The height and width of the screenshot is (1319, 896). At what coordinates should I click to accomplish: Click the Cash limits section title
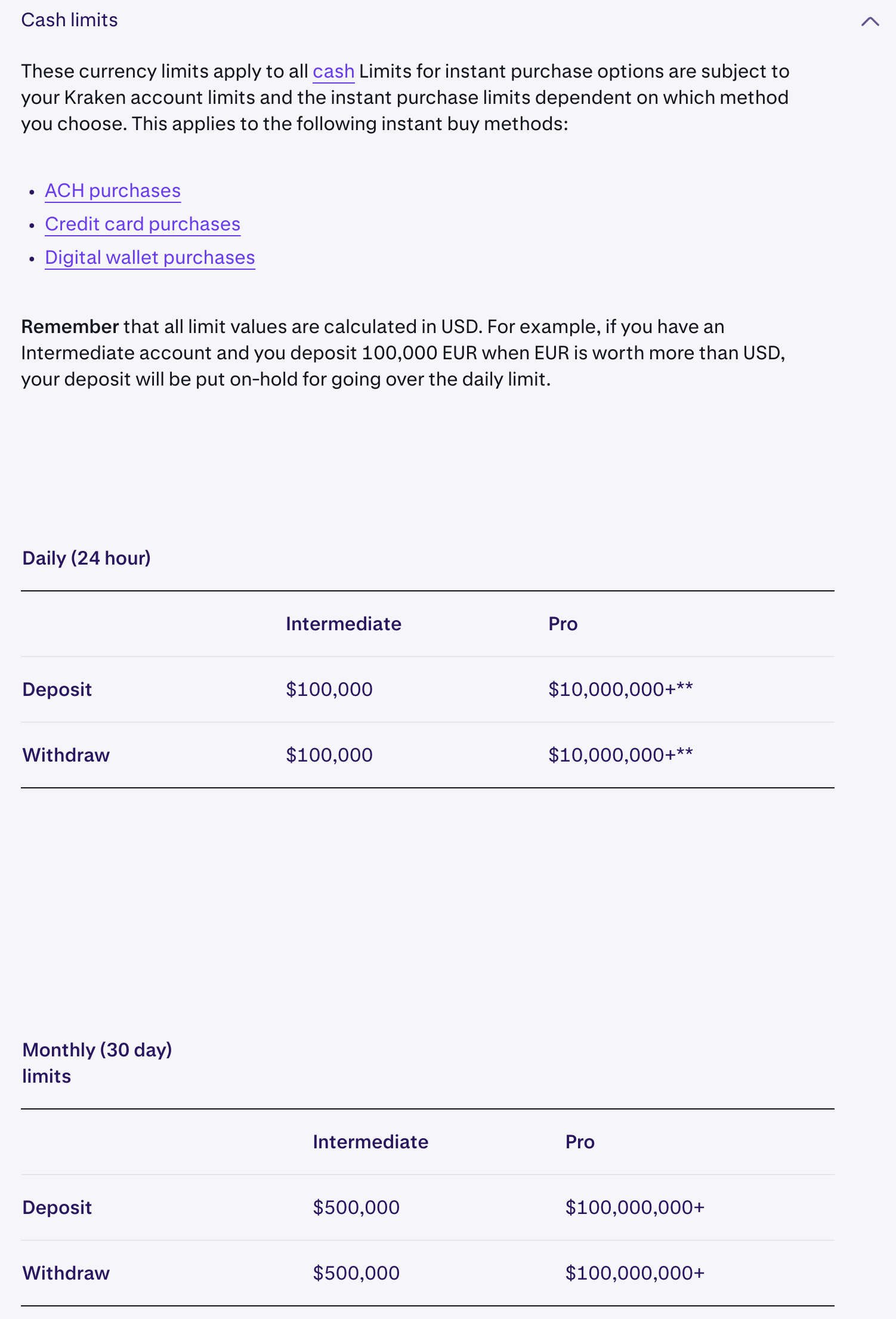tap(69, 20)
